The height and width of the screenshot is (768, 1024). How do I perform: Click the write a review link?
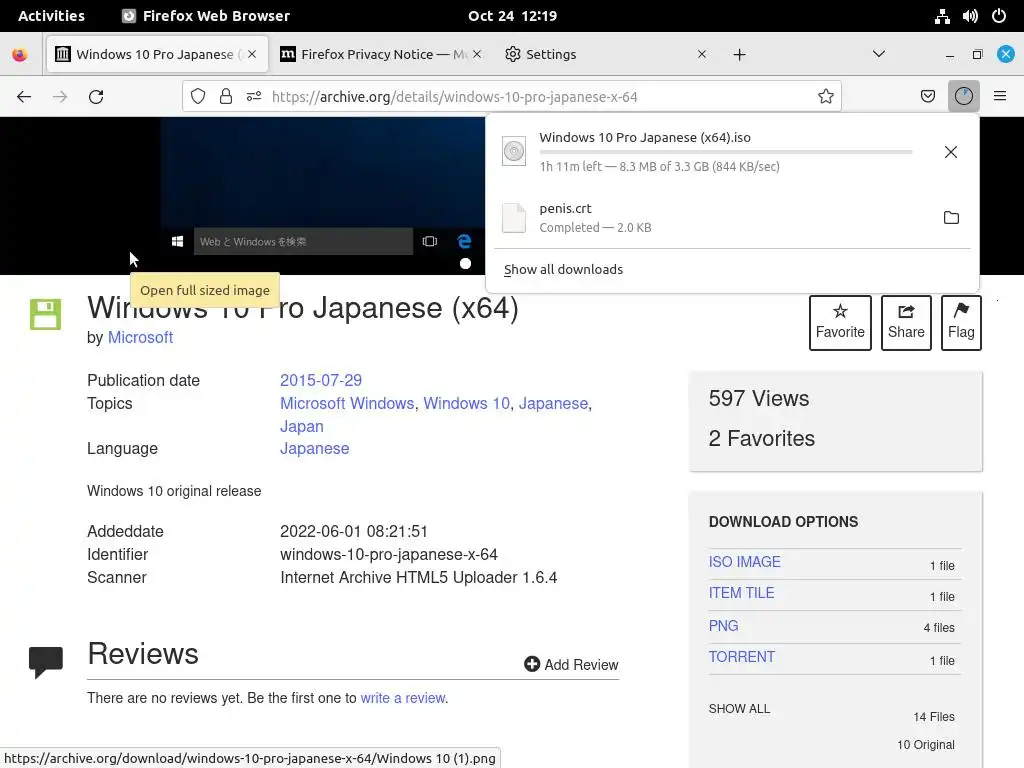[403, 698]
